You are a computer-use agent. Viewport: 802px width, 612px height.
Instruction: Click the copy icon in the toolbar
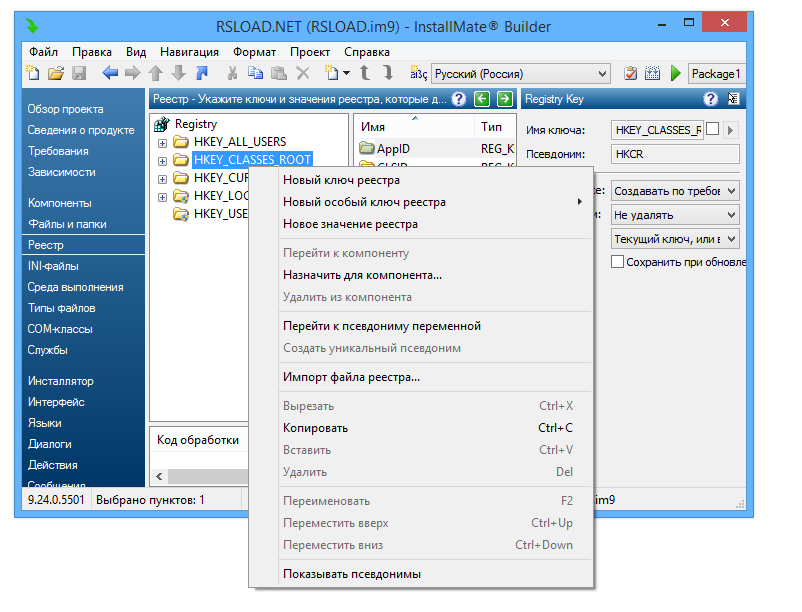[x=255, y=73]
